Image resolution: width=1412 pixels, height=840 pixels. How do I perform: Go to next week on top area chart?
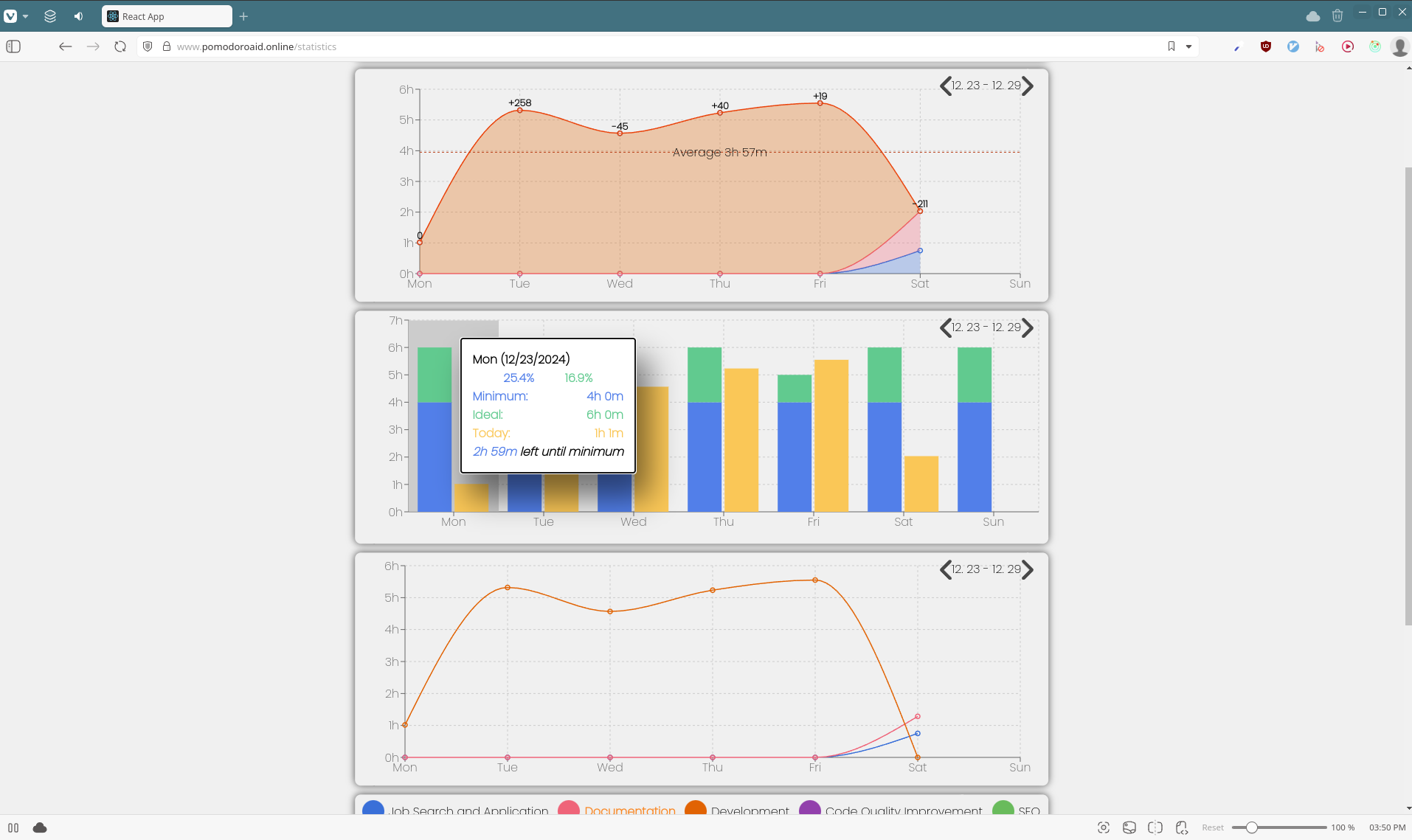coord(1028,86)
